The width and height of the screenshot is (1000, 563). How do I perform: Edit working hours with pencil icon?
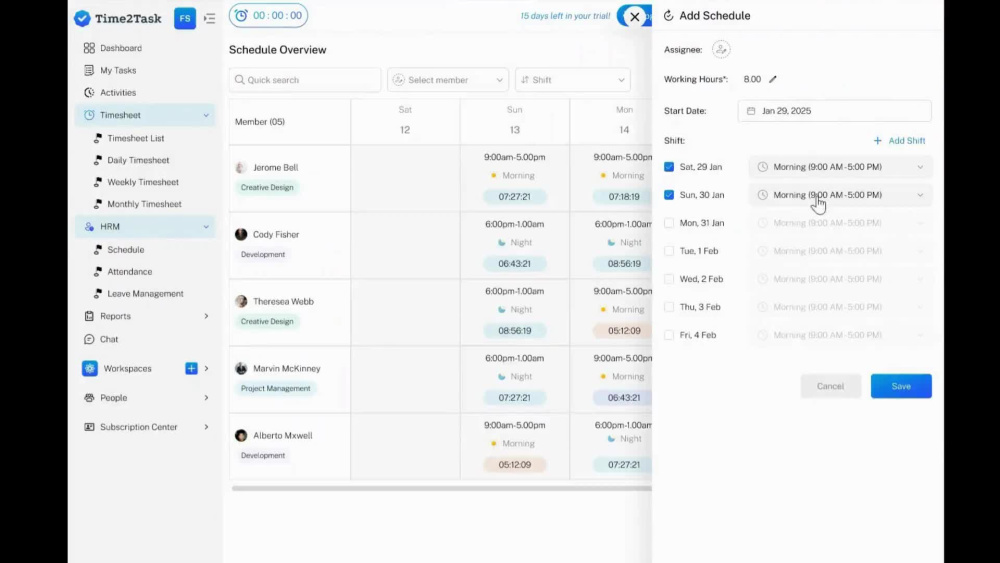773,79
